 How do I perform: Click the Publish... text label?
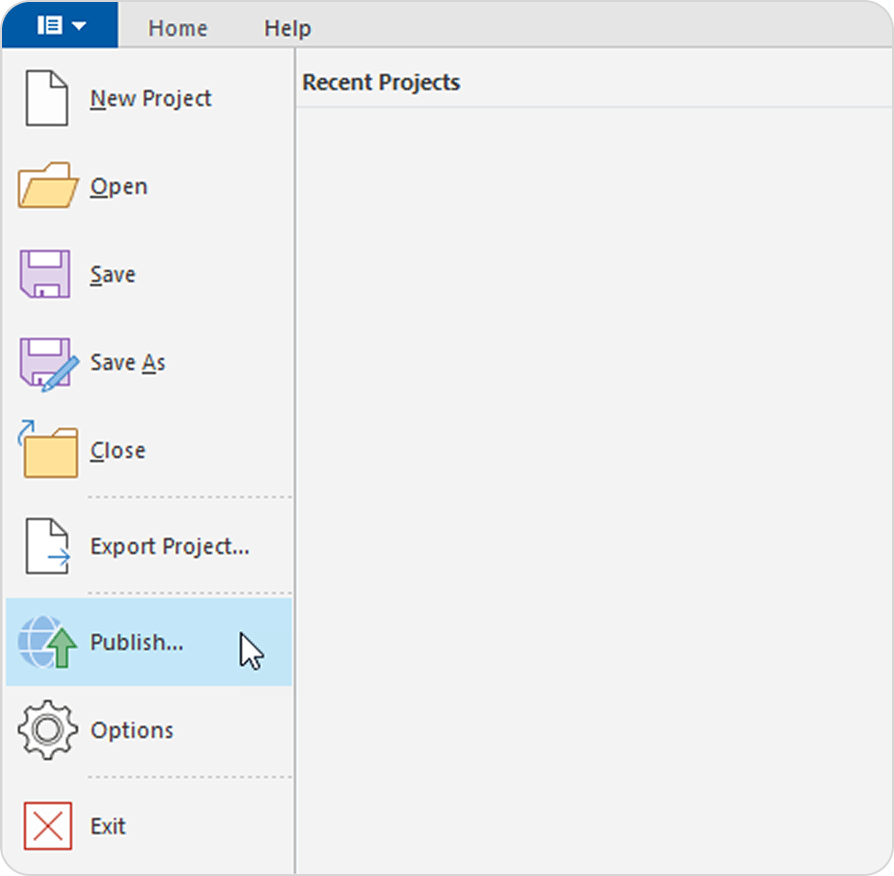(x=137, y=642)
